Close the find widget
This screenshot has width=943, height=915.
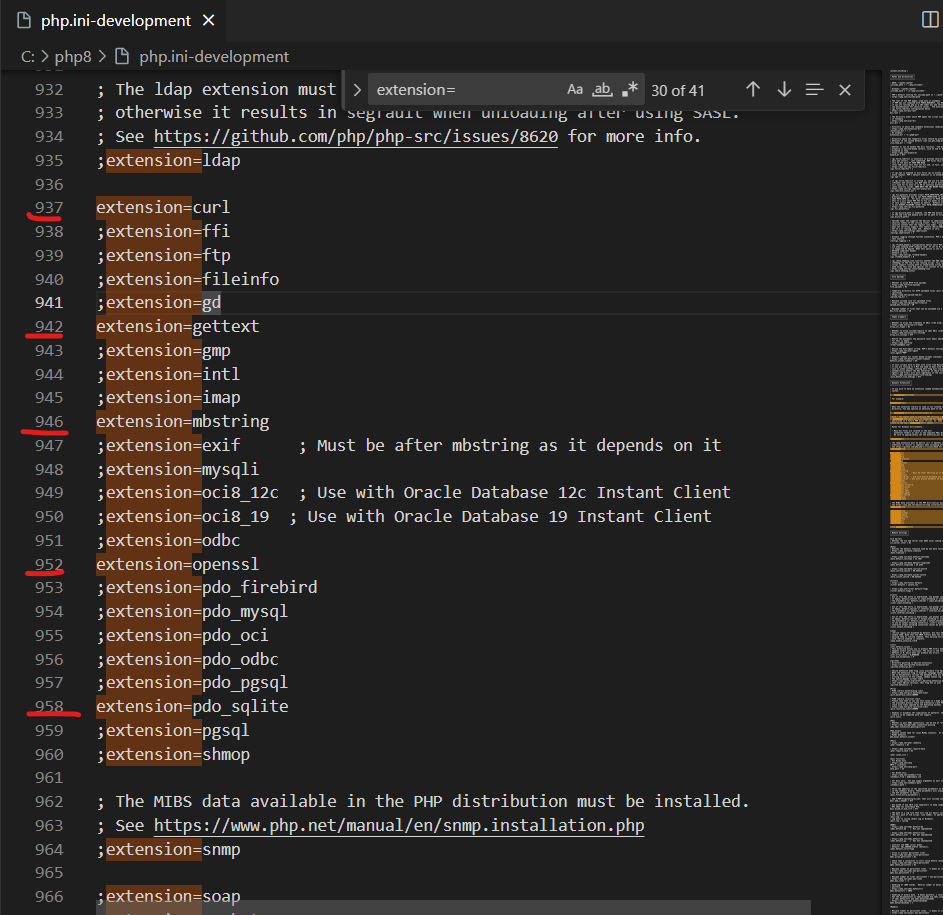tap(845, 90)
